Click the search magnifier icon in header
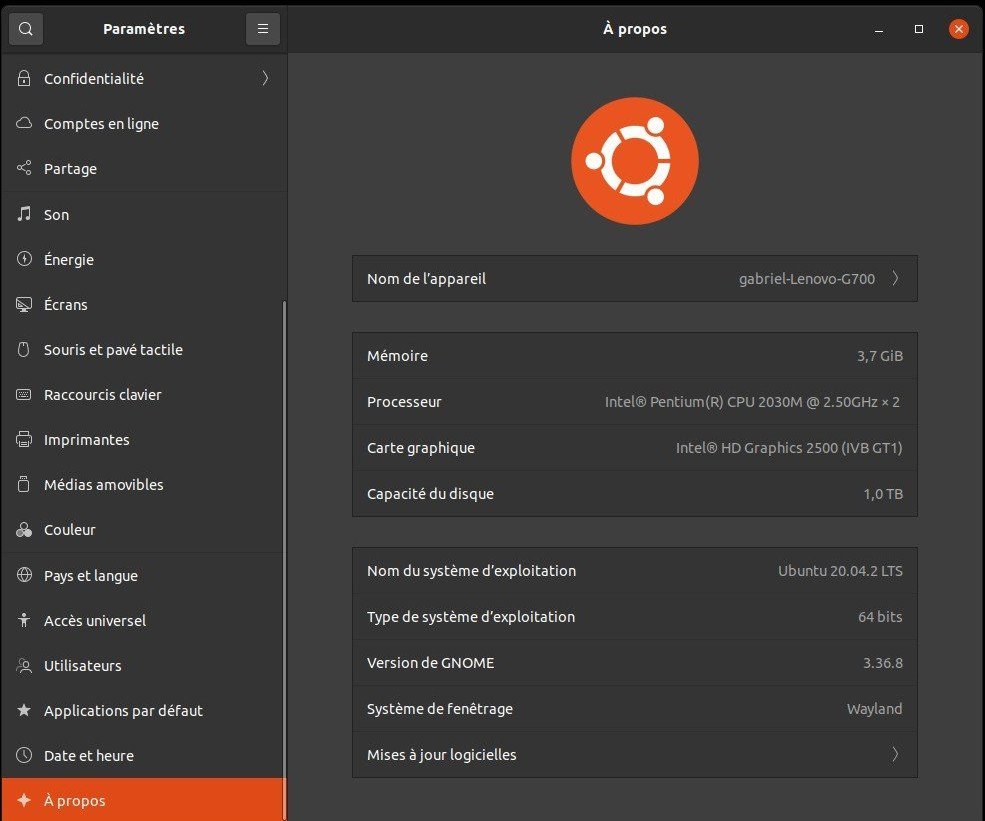The height and width of the screenshot is (821, 985). click(26, 29)
